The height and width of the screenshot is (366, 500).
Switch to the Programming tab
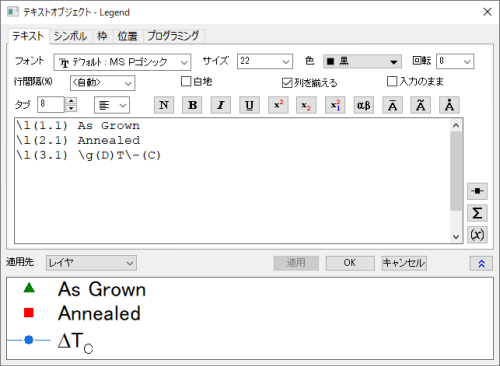pos(173,36)
